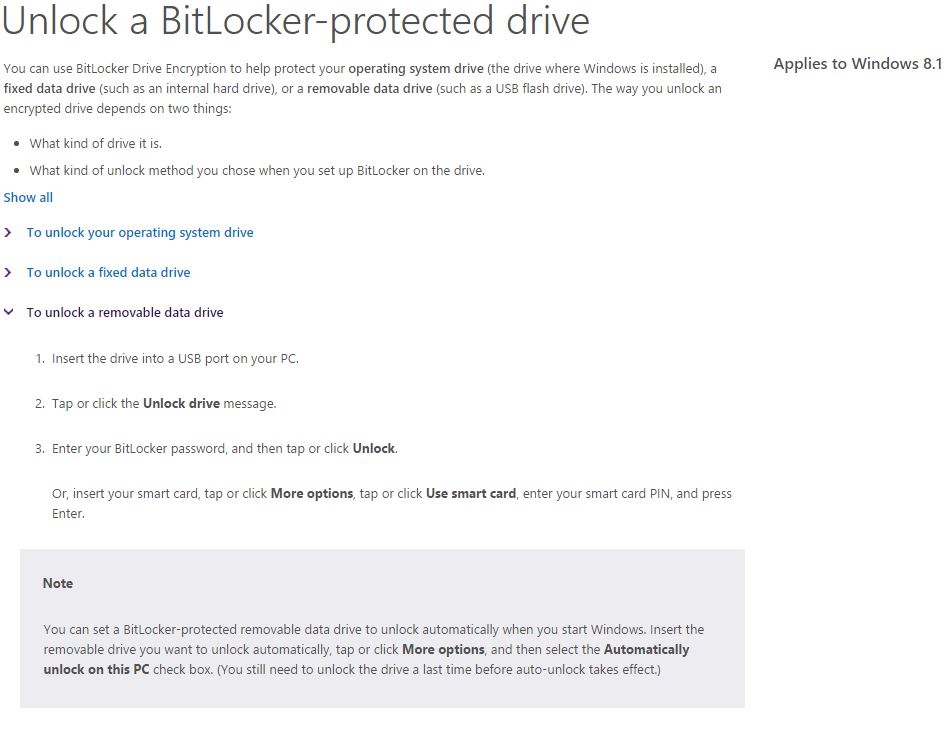
Task: Click the "Note" heading in the gray box
Action: 58,583
